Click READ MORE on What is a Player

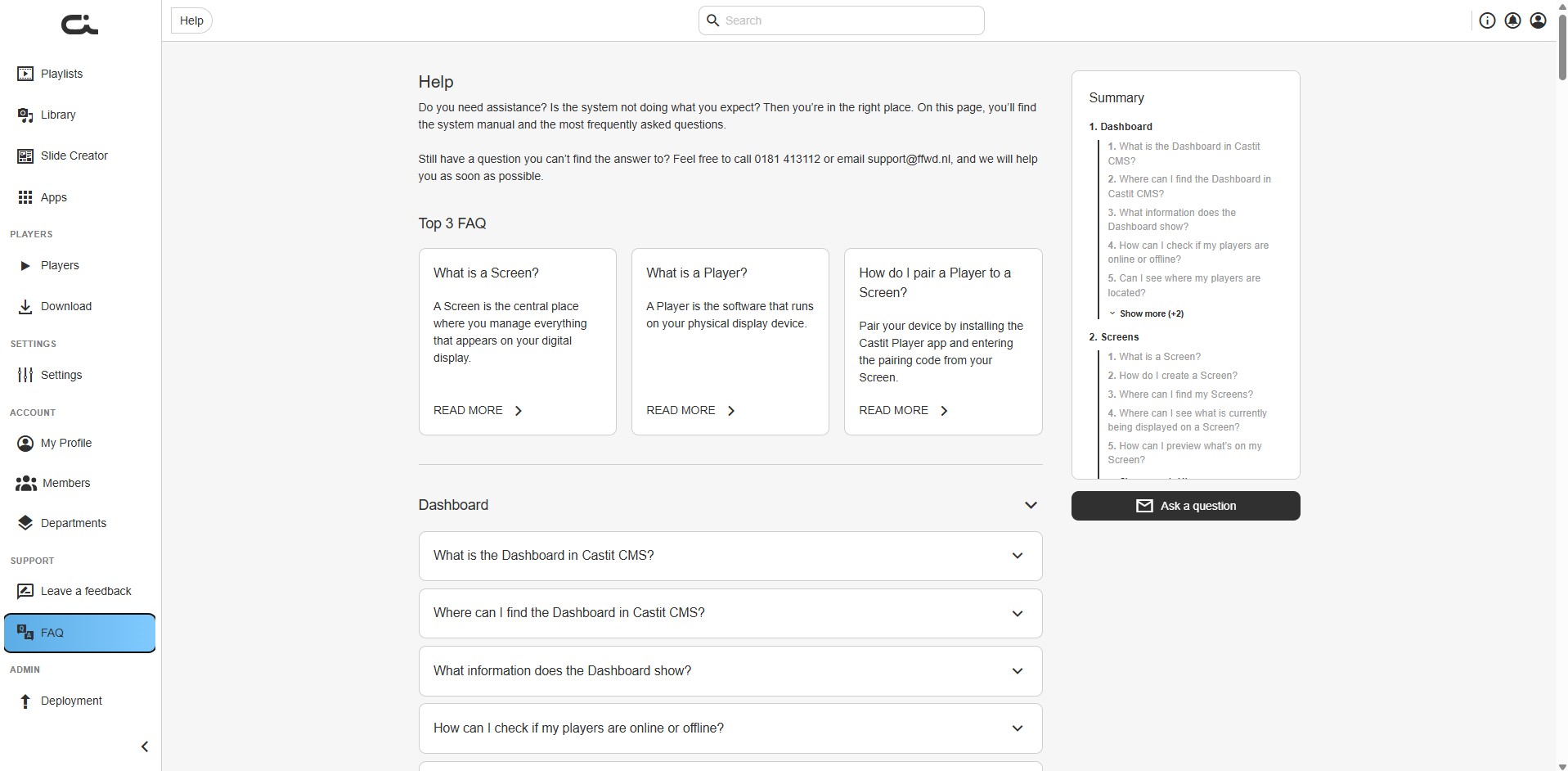point(681,410)
